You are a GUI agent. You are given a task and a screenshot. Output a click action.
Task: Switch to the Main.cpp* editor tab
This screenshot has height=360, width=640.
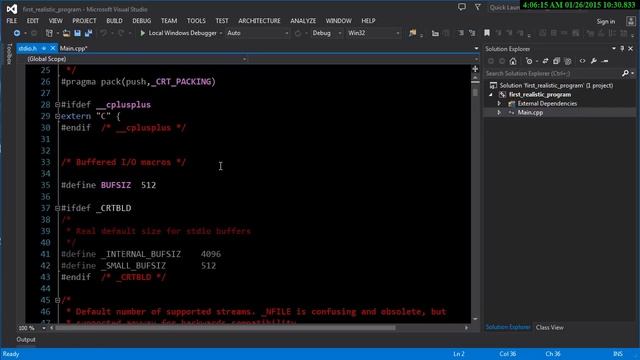73,48
